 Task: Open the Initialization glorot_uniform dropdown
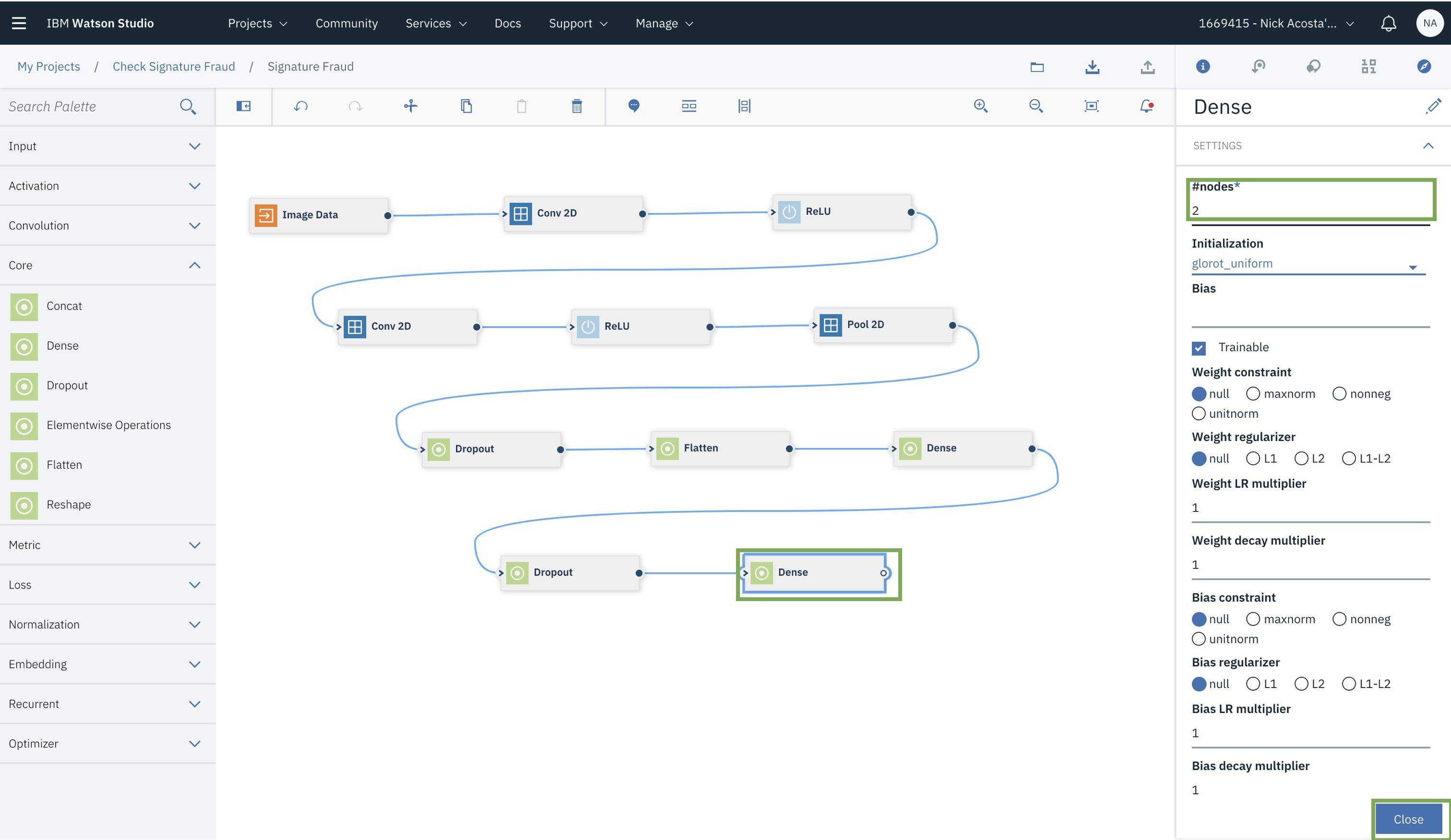(1308, 264)
